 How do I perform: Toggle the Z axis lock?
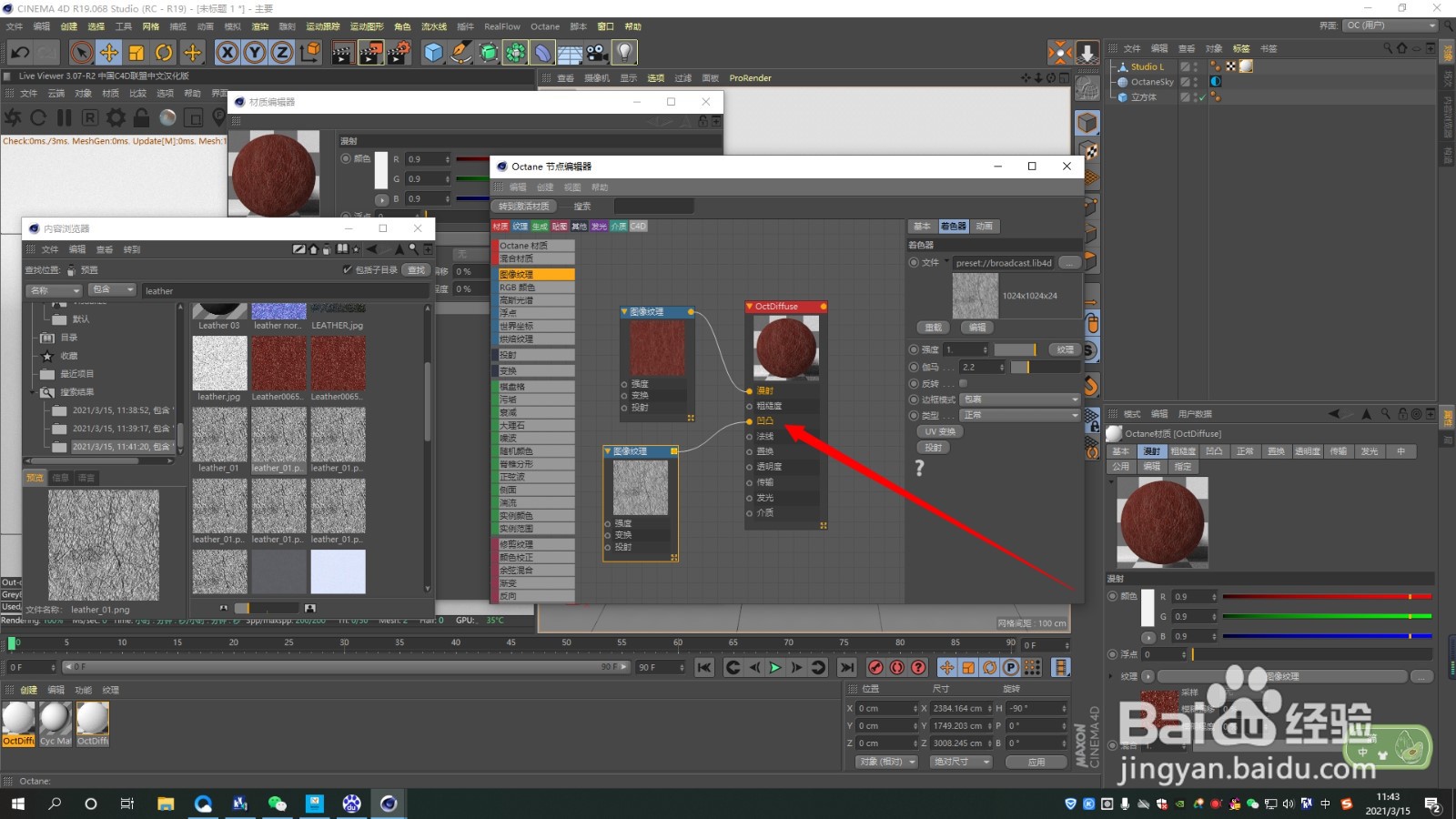[x=282, y=52]
